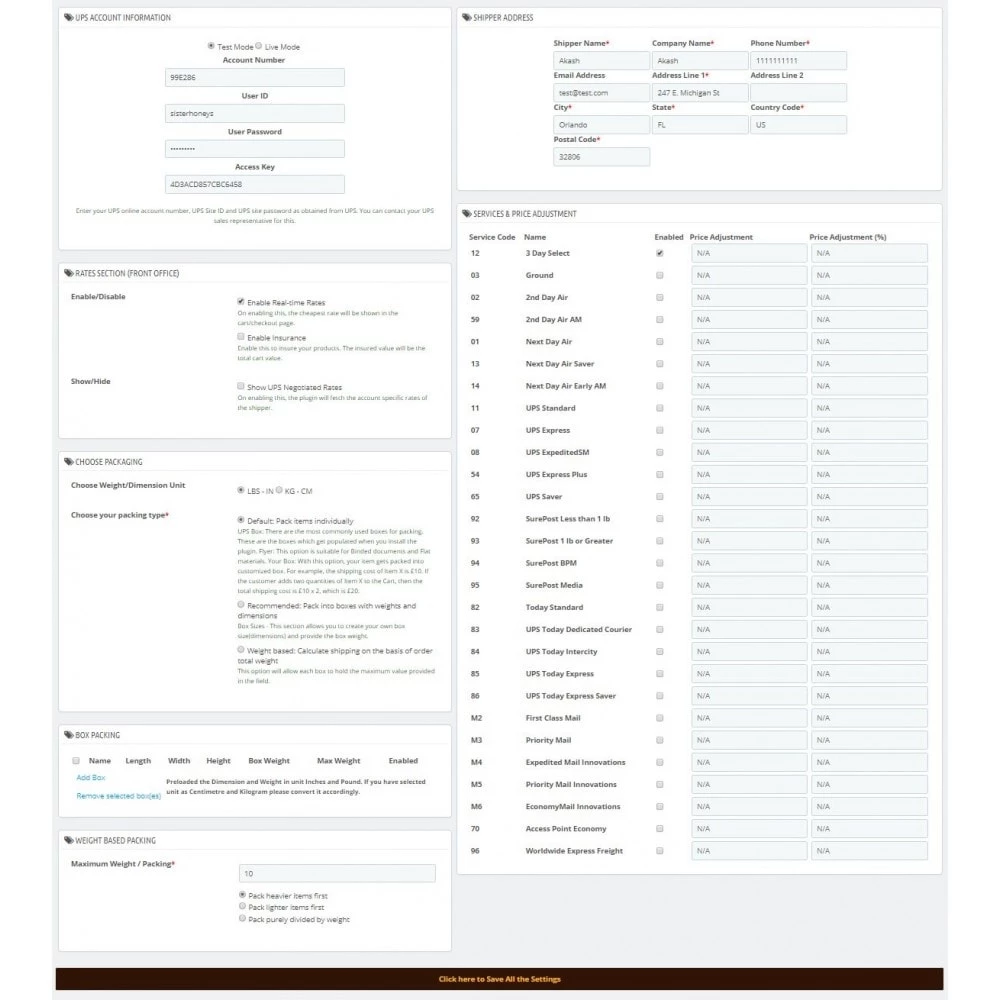Click the Phone Number input
This screenshot has width=1000, height=1000.
point(798,61)
